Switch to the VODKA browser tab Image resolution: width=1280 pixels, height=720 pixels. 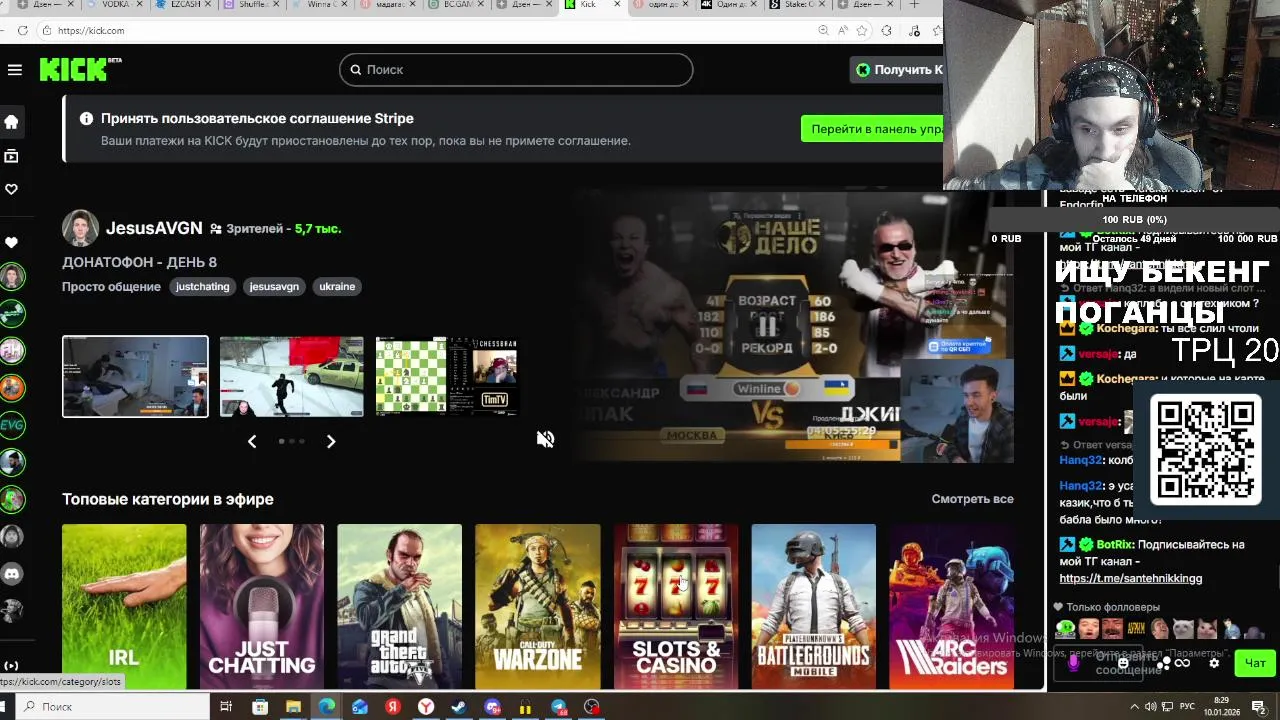pos(115,5)
